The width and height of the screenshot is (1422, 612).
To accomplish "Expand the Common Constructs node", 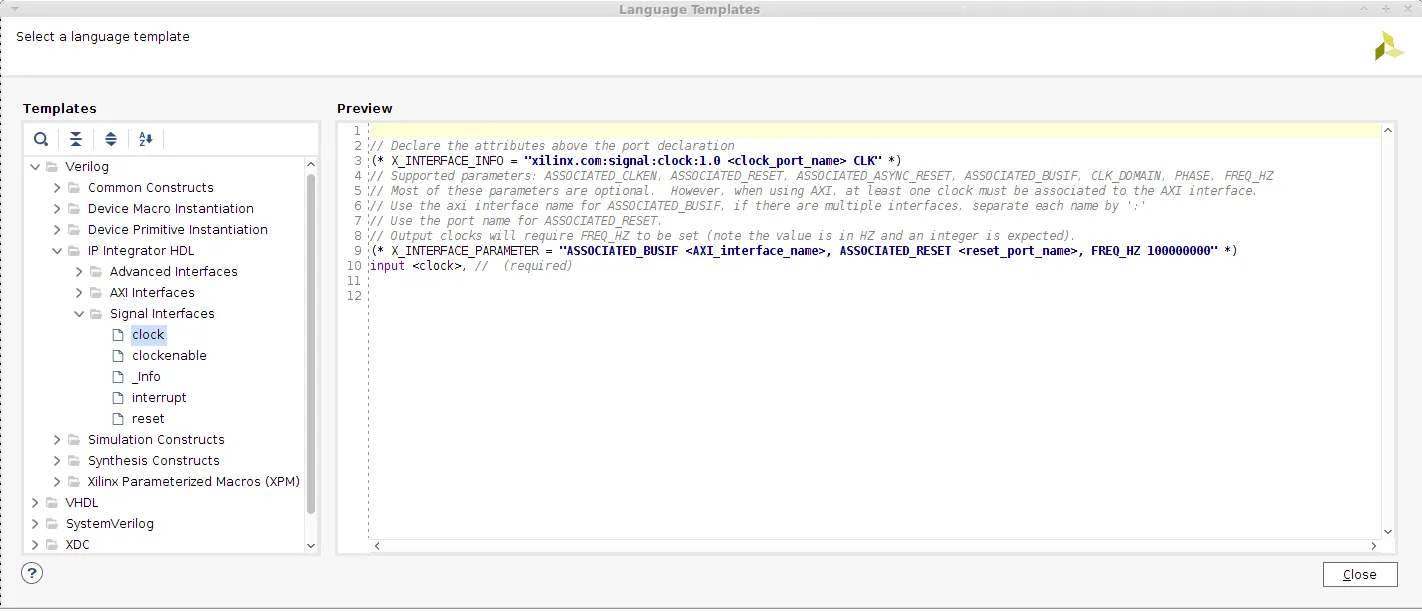I will coord(58,188).
